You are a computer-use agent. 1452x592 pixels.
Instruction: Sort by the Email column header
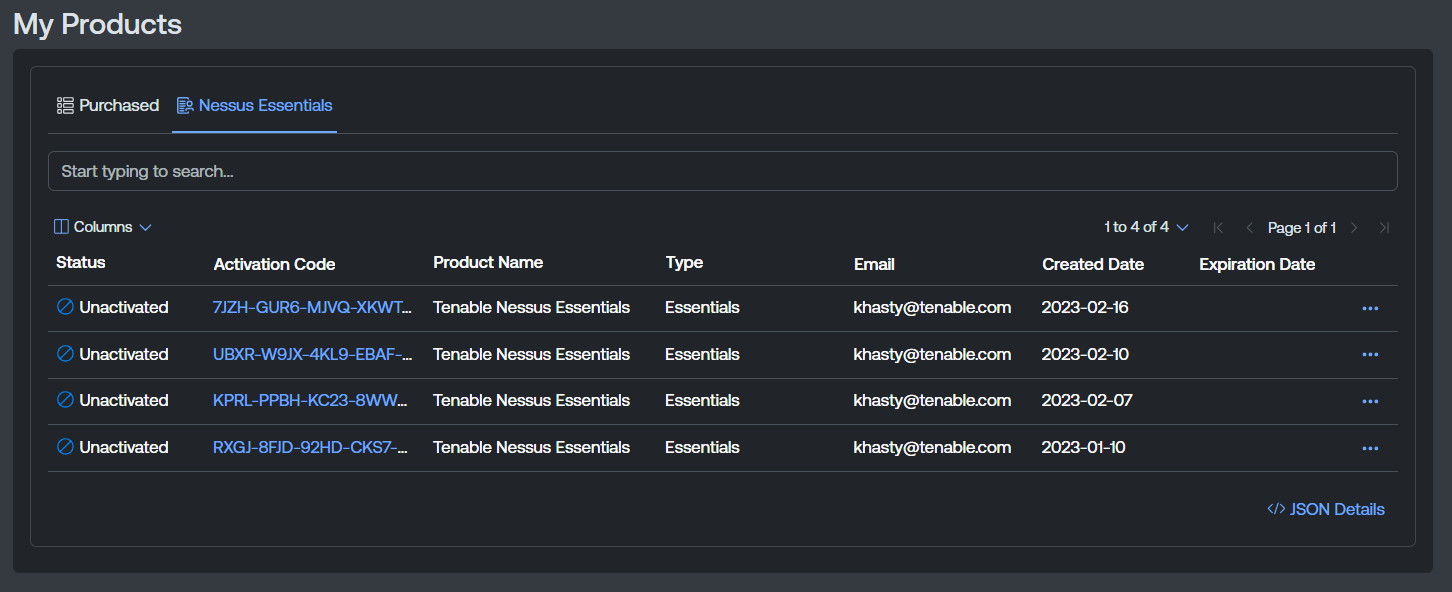pos(874,264)
